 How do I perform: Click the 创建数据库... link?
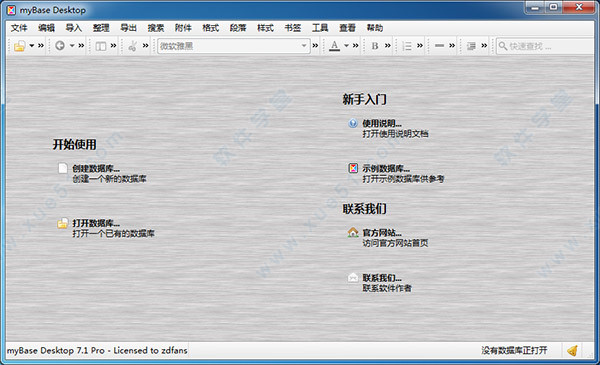[96, 168]
